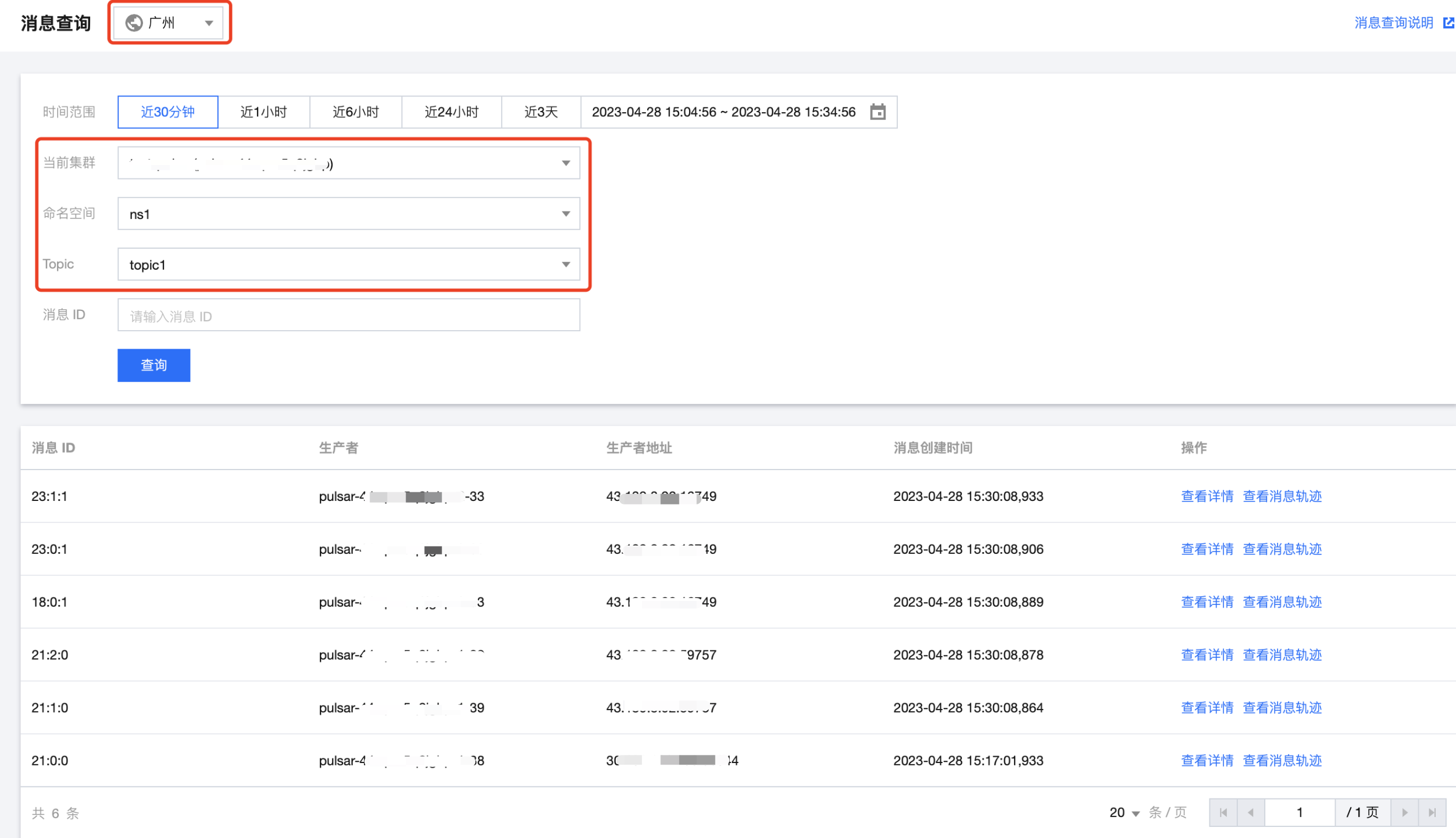Go to next page arrow icon
This screenshot has width=1456, height=838.
[x=1404, y=812]
